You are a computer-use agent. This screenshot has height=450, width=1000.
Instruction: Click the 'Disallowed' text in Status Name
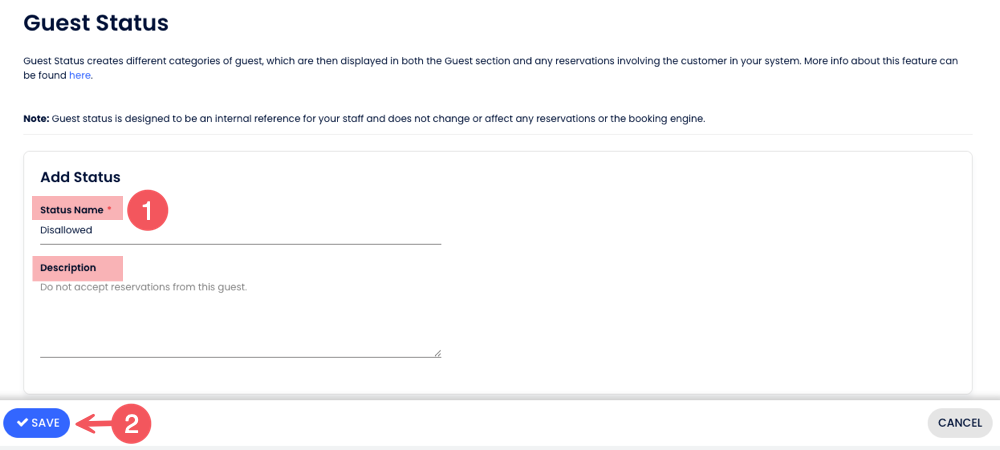pos(66,230)
